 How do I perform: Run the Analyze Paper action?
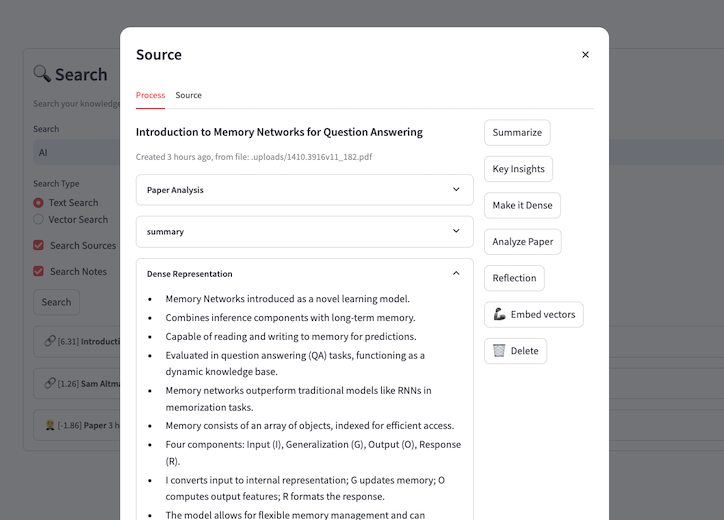(522, 242)
